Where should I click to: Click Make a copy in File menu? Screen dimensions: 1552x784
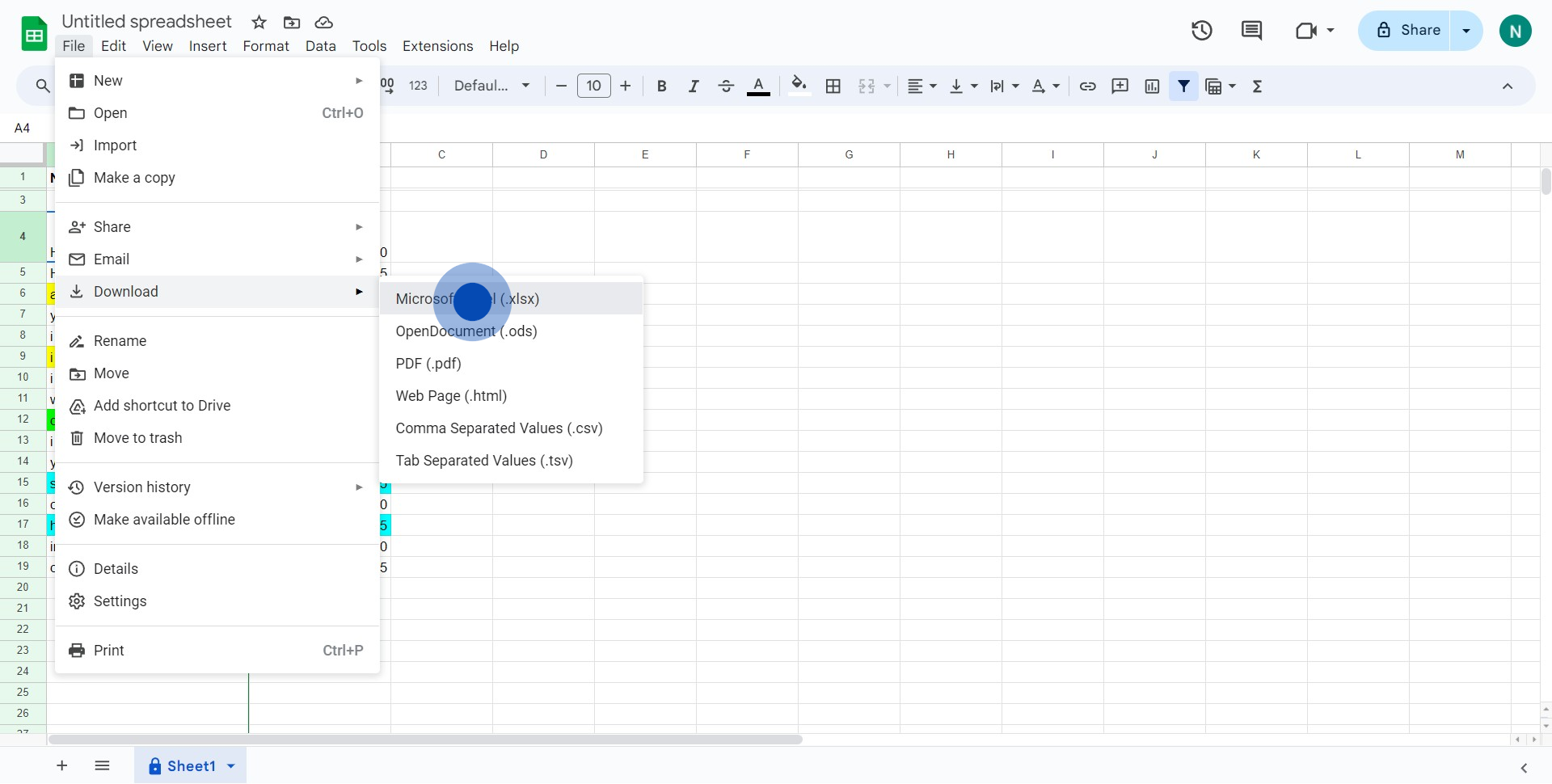click(x=134, y=178)
